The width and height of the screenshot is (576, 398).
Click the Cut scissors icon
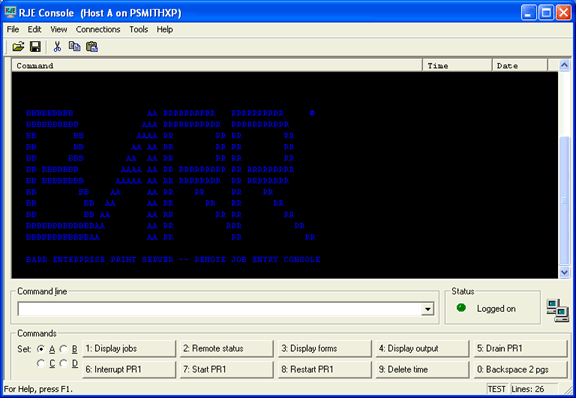[57, 47]
